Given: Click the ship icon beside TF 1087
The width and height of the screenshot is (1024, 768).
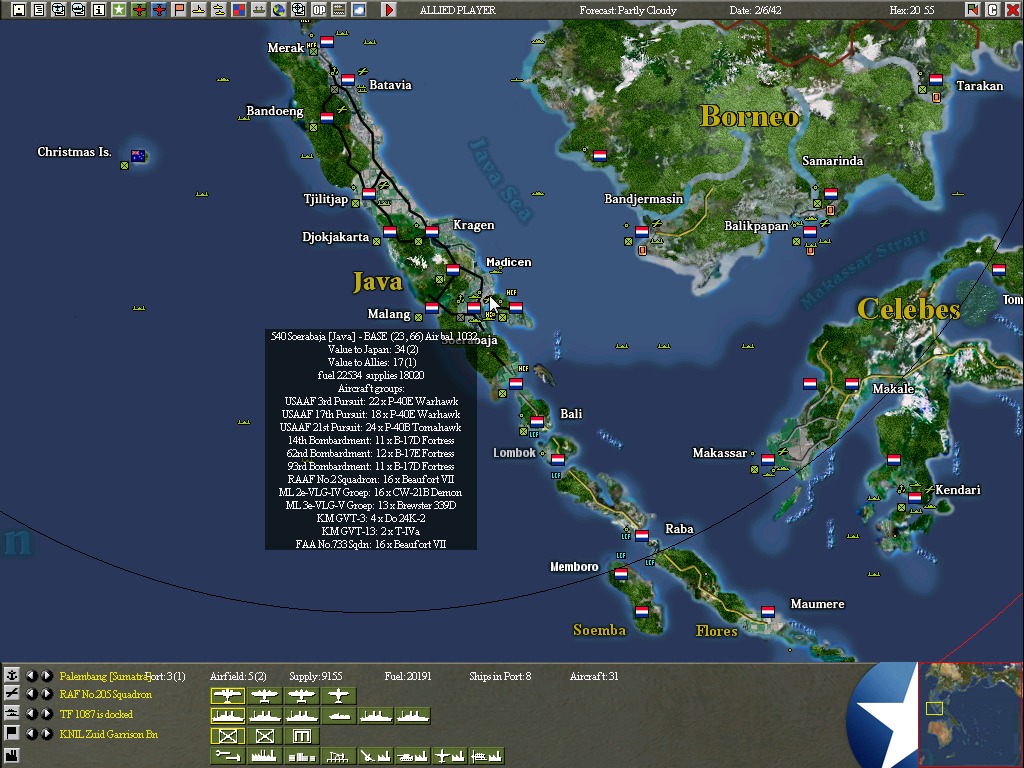Looking at the screenshot, I should 12,714.
